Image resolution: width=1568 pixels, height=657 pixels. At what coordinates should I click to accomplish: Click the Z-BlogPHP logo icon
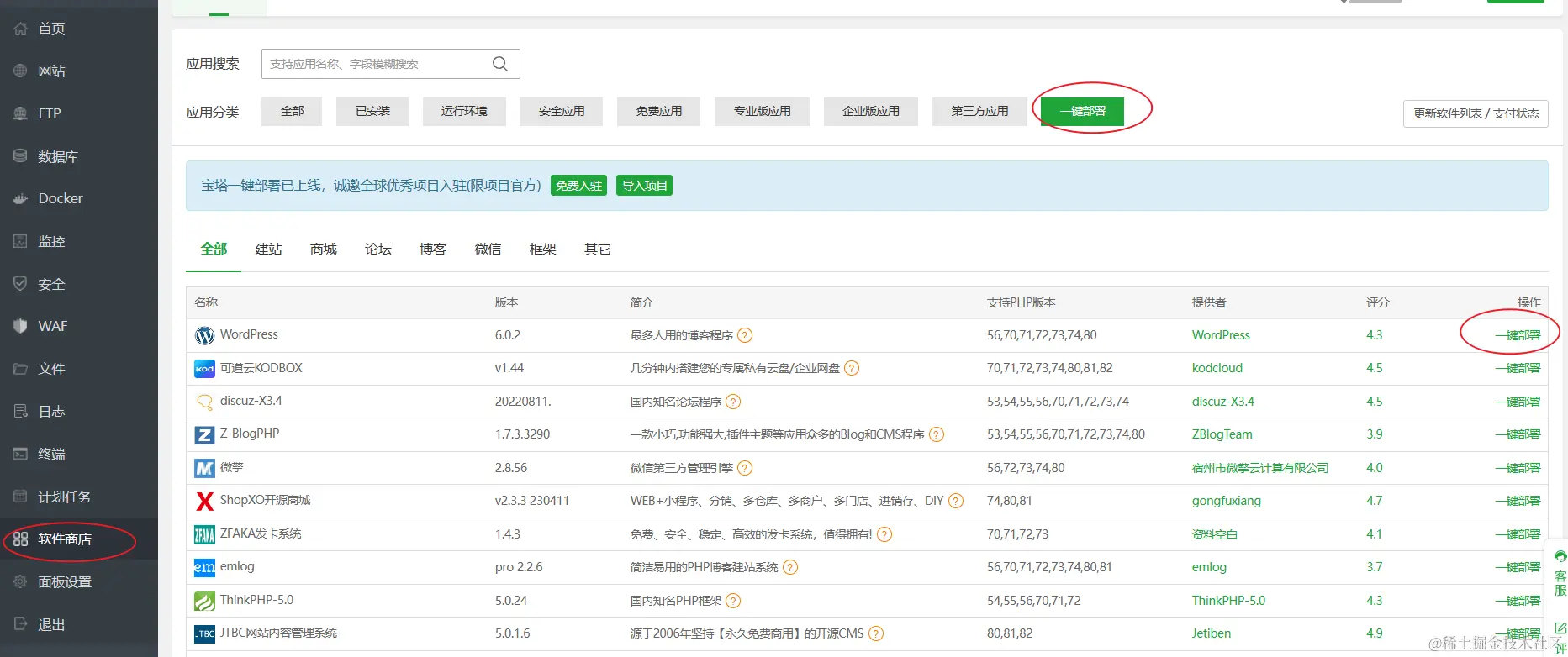pos(204,434)
